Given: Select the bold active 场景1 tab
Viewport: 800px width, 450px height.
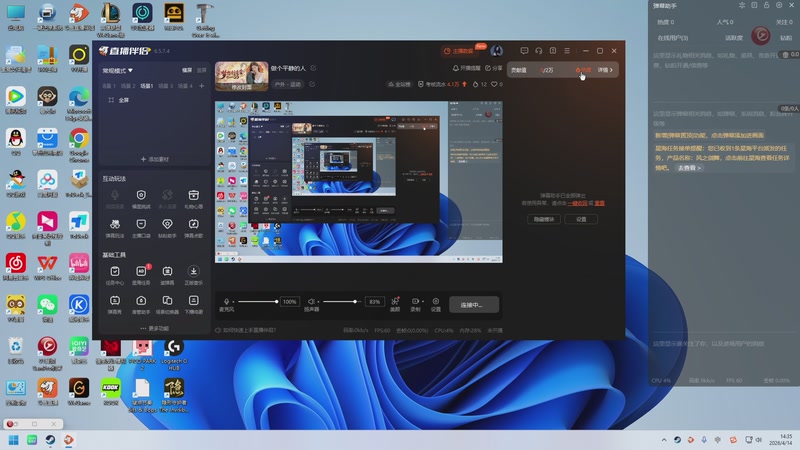Looking at the screenshot, I should pos(146,86).
